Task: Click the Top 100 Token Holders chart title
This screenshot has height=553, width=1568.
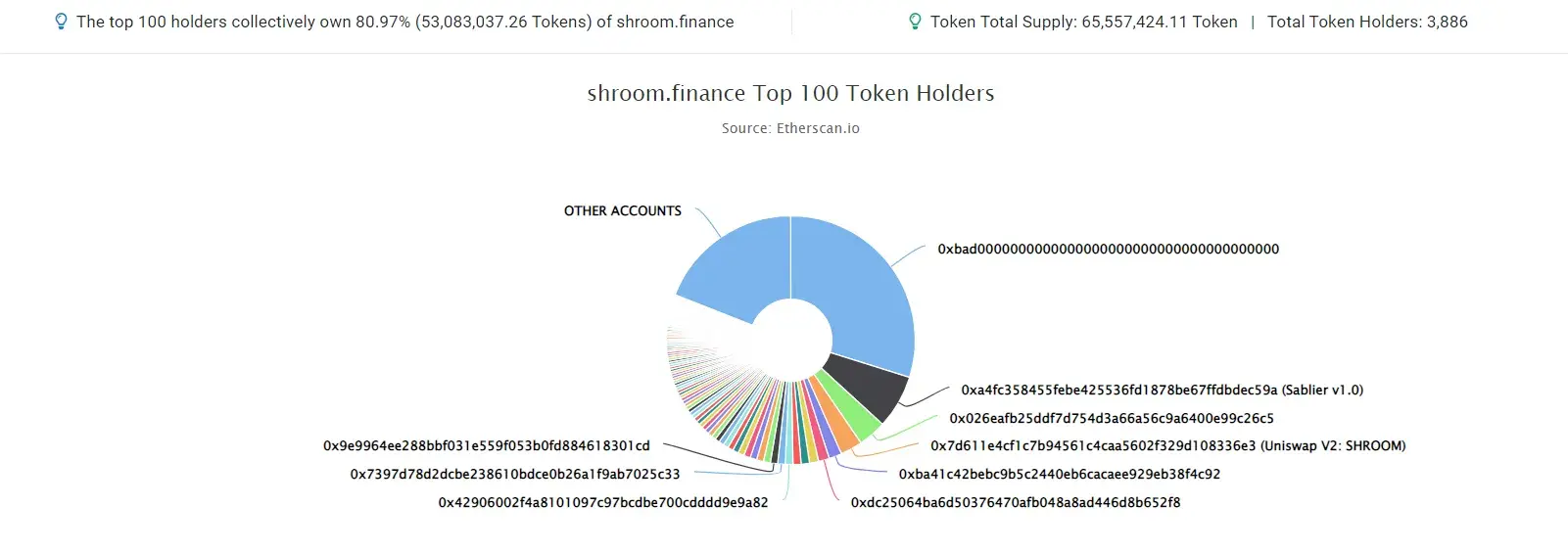Action: click(790, 93)
